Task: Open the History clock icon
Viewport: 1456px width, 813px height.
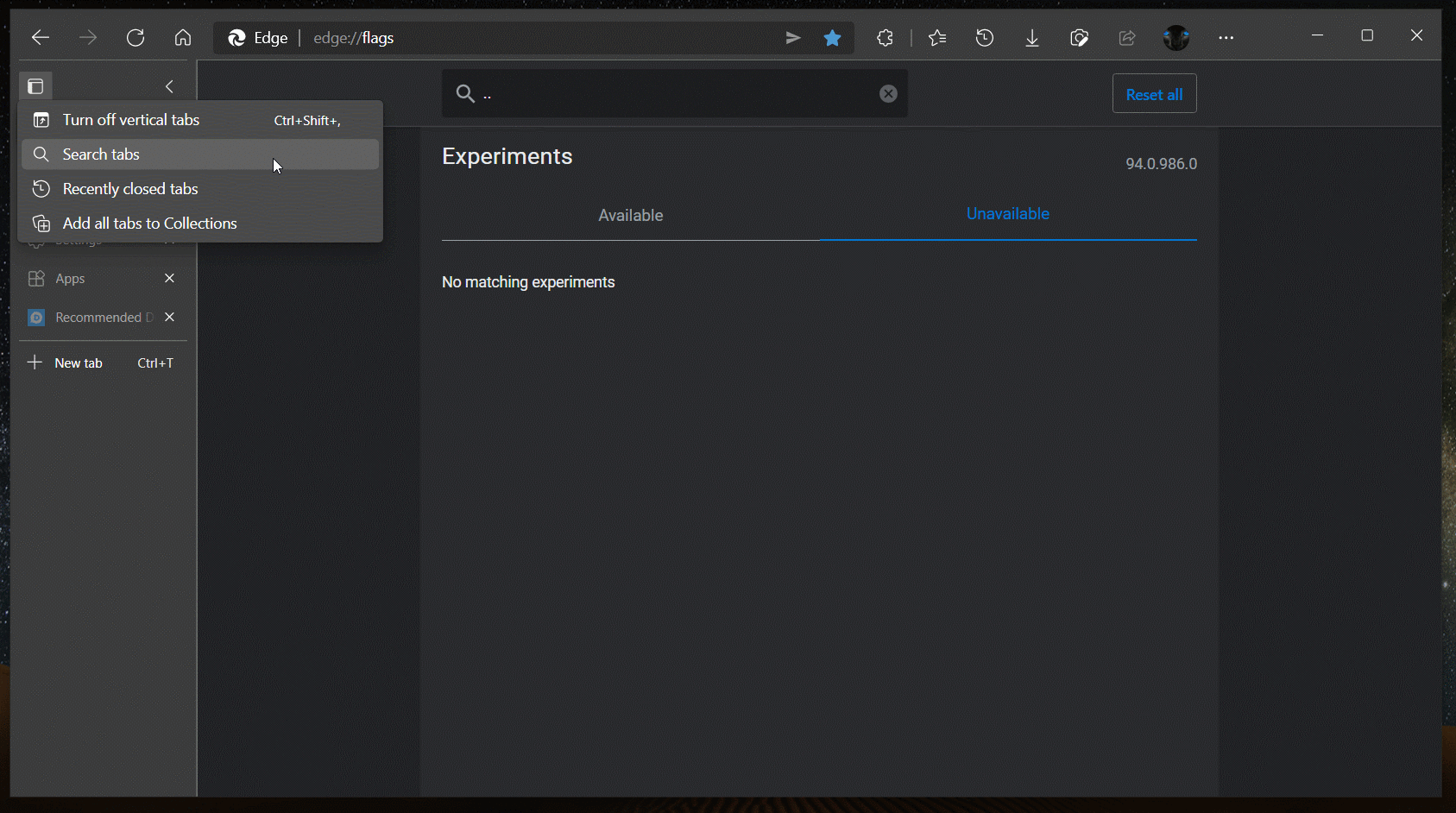Action: tap(985, 38)
